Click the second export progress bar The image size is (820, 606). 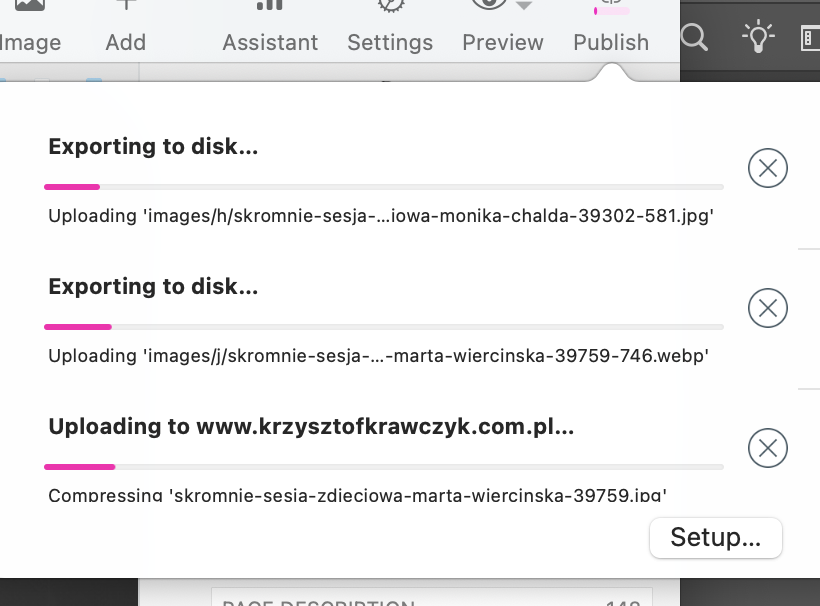(x=384, y=327)
